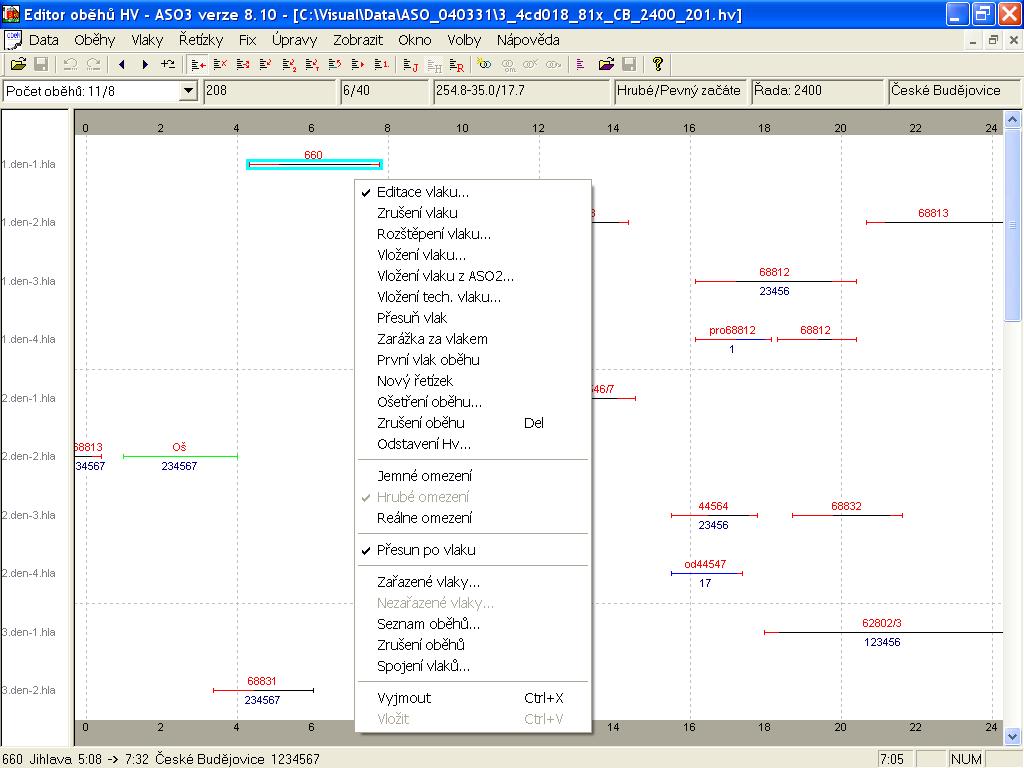Click the list icon with red R
This screenshot has height=768, width=1024.
point(456,64)
